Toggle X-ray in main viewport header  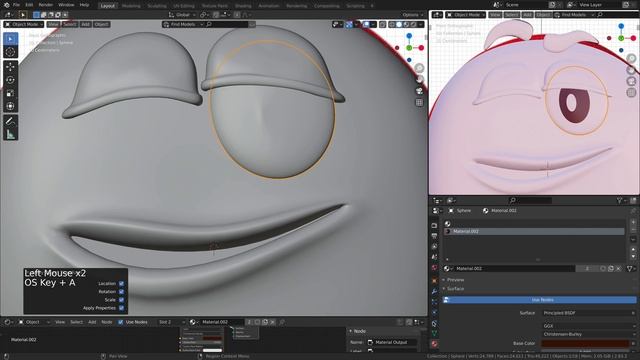[x=382, y=24]
